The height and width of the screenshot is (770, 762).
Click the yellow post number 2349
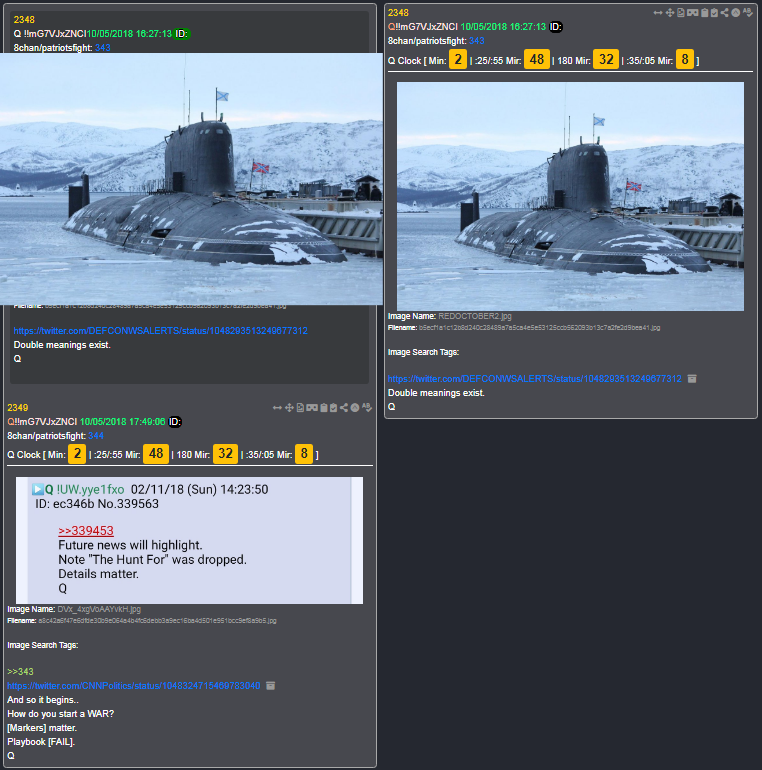pos(18,408)
